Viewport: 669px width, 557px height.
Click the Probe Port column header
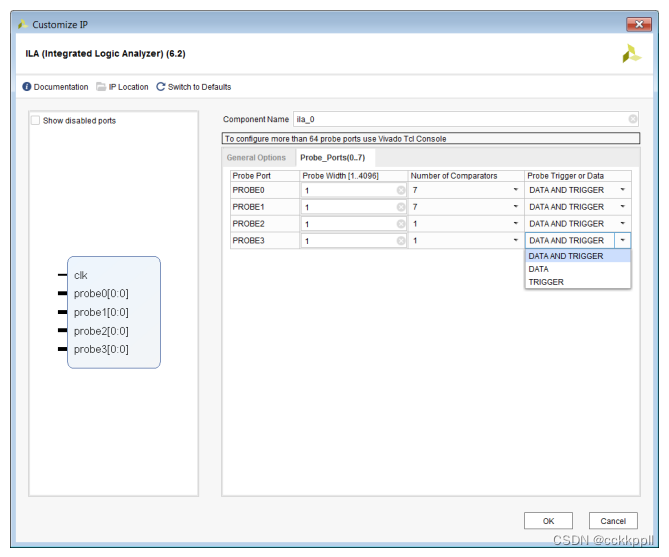click(265, 176)
